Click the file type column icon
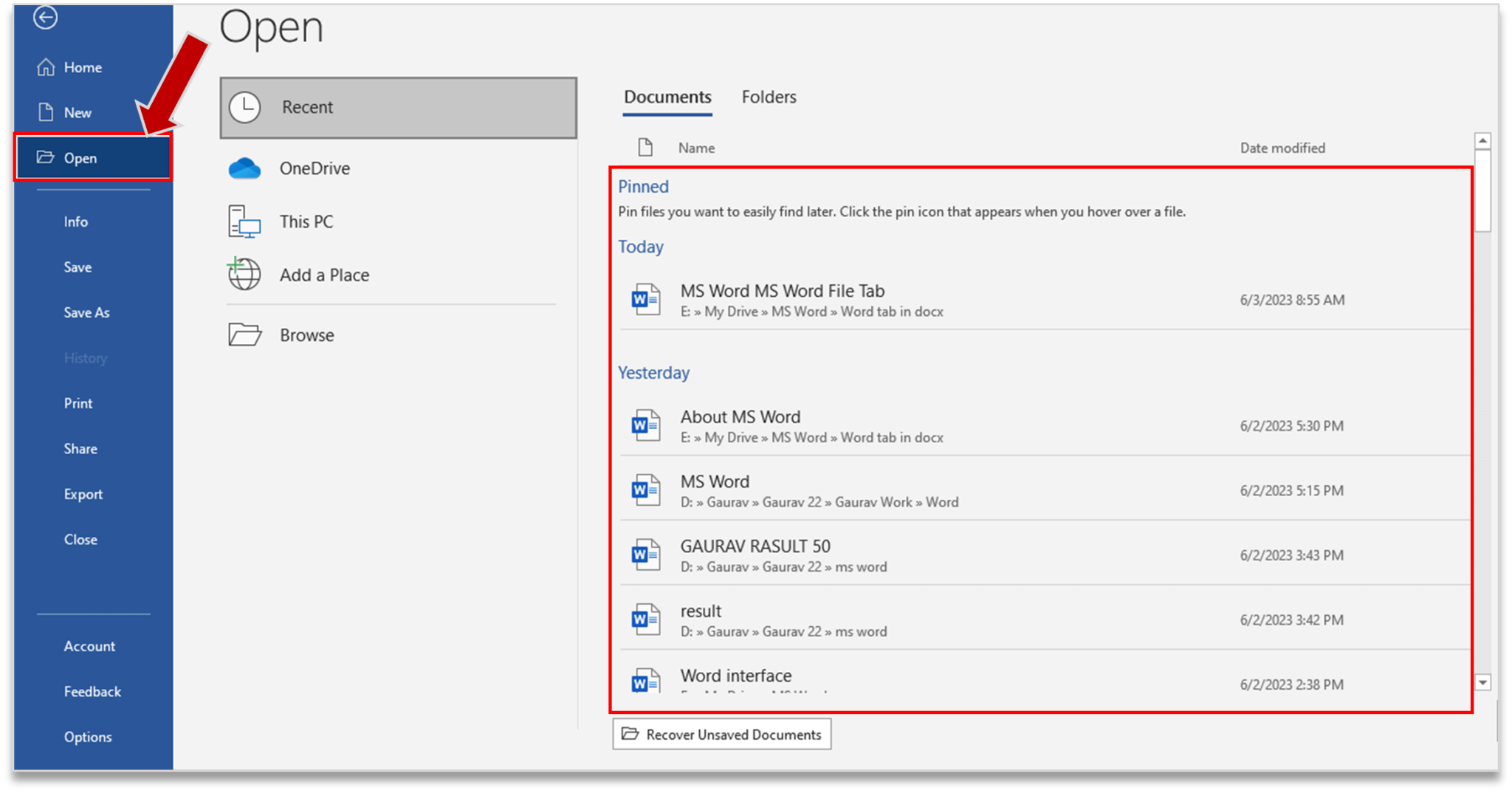 coord(645,147)
